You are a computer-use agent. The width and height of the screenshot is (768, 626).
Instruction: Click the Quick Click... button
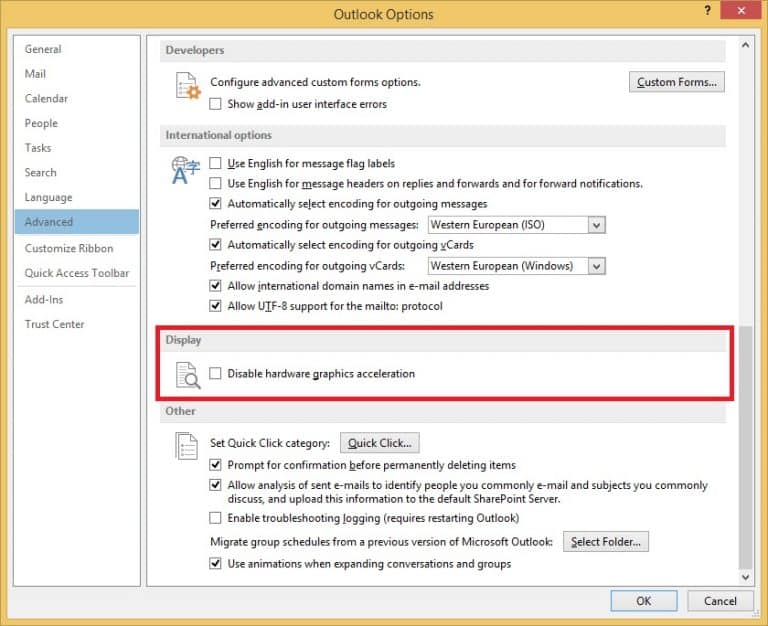380,443
